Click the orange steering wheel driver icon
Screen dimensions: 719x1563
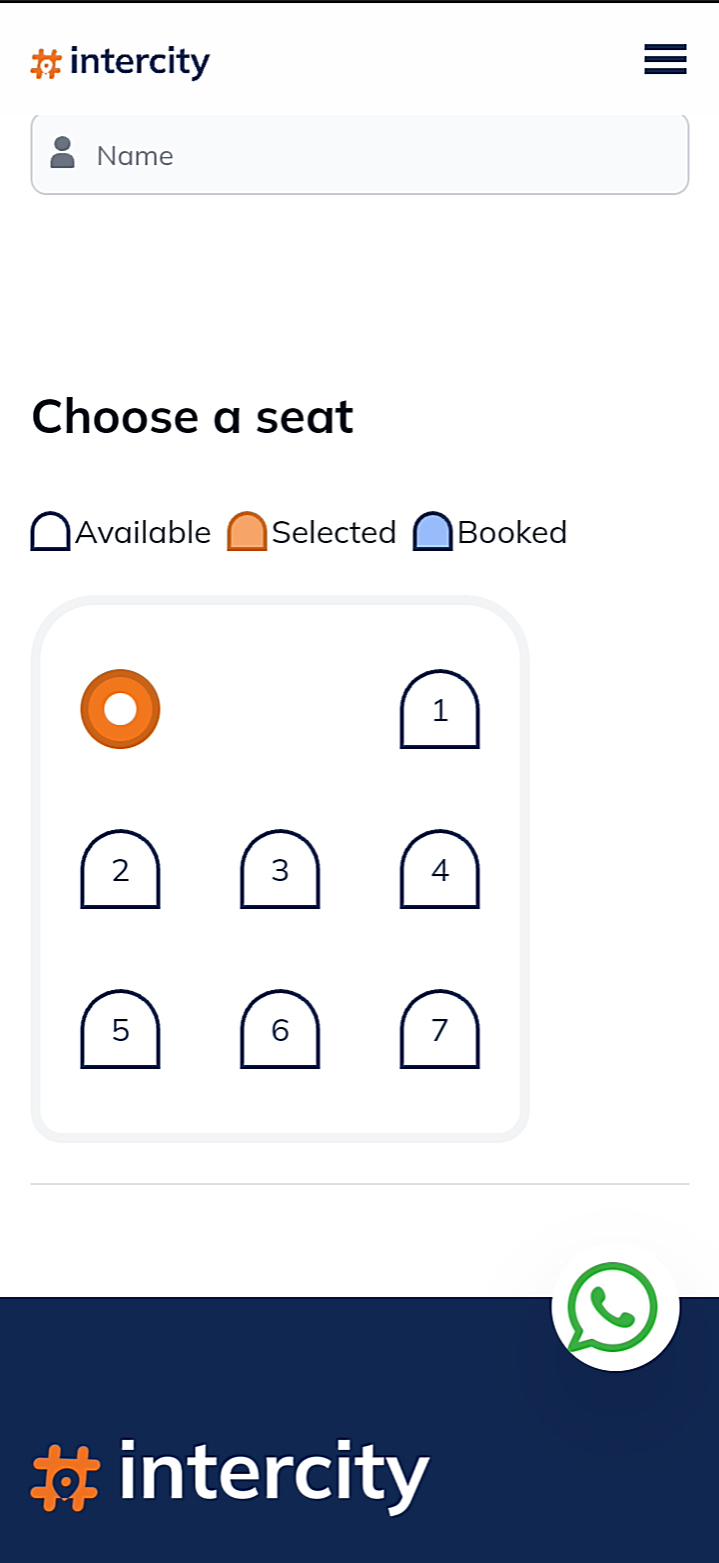pos(120,709)
